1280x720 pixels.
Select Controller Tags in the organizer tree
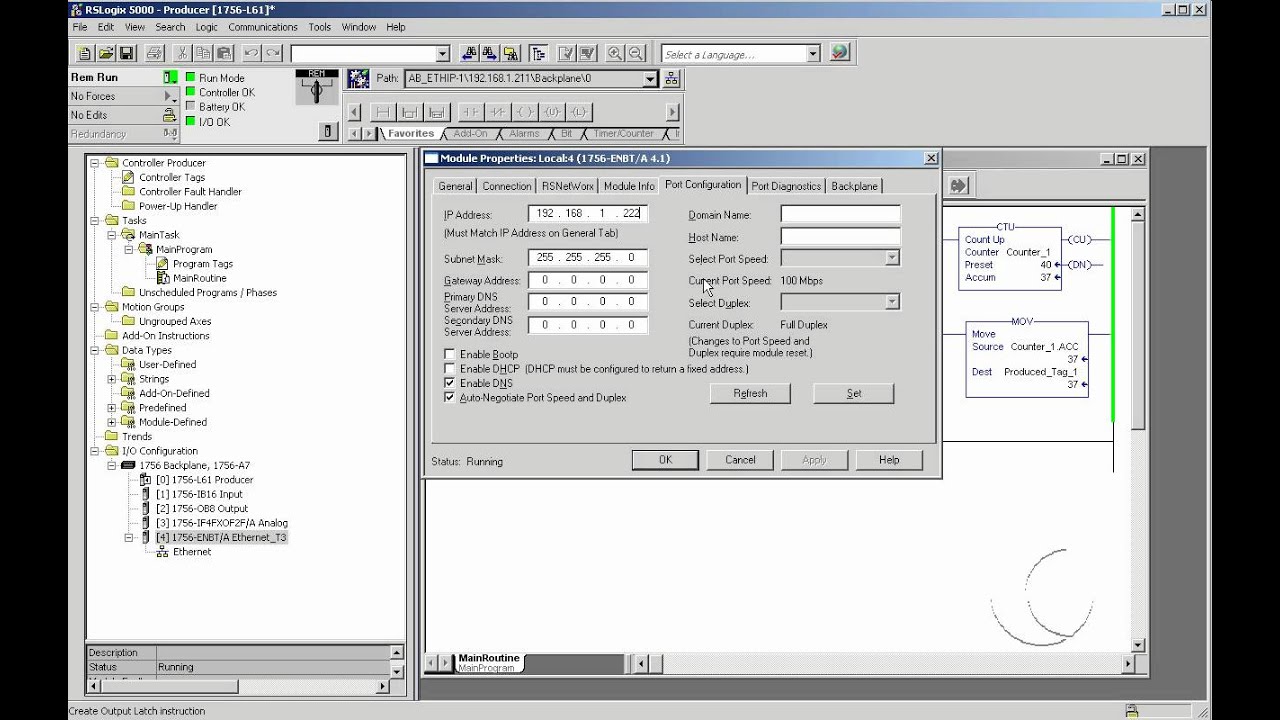172,178
